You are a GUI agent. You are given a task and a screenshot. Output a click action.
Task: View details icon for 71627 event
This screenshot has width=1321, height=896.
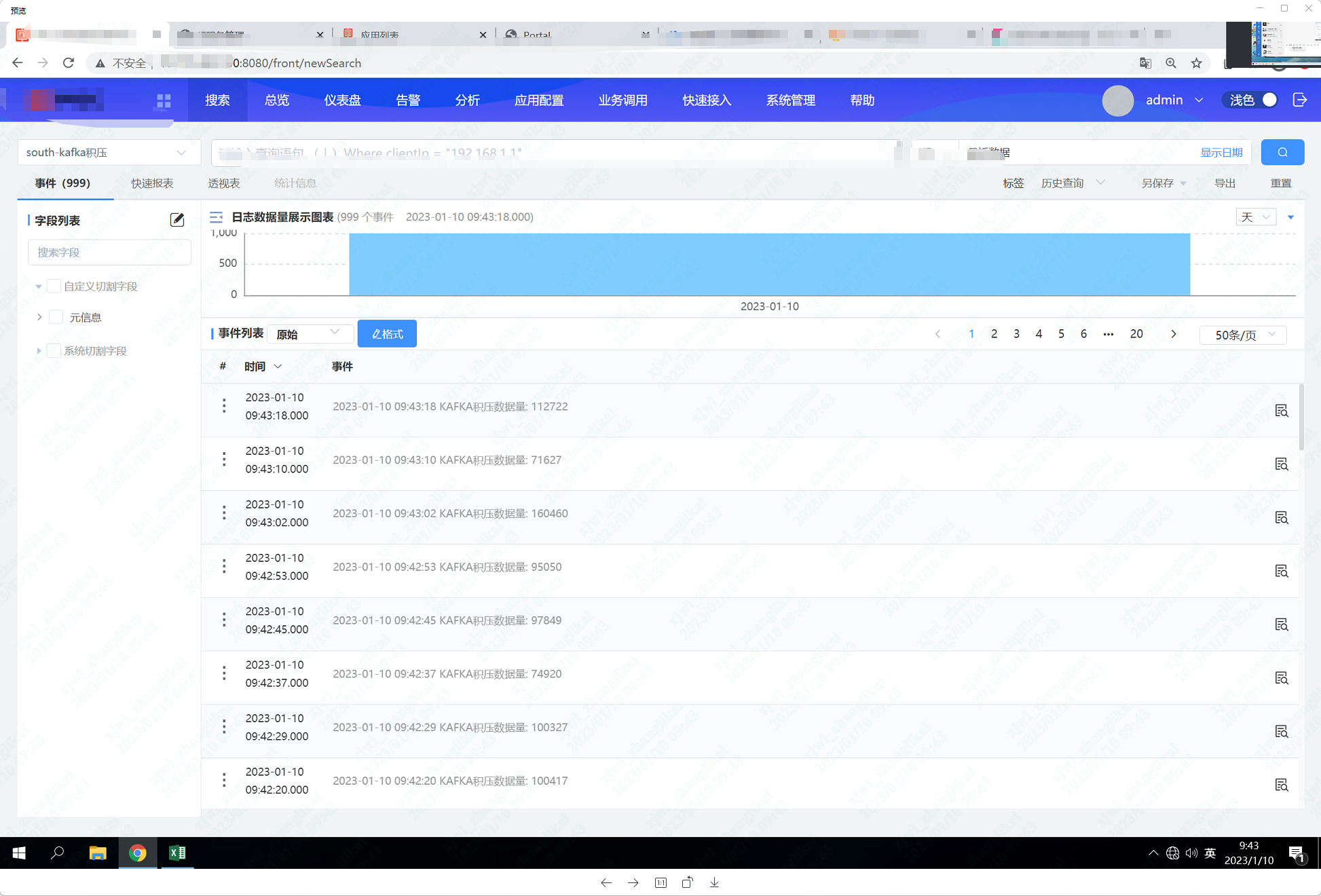(1282, 464)
